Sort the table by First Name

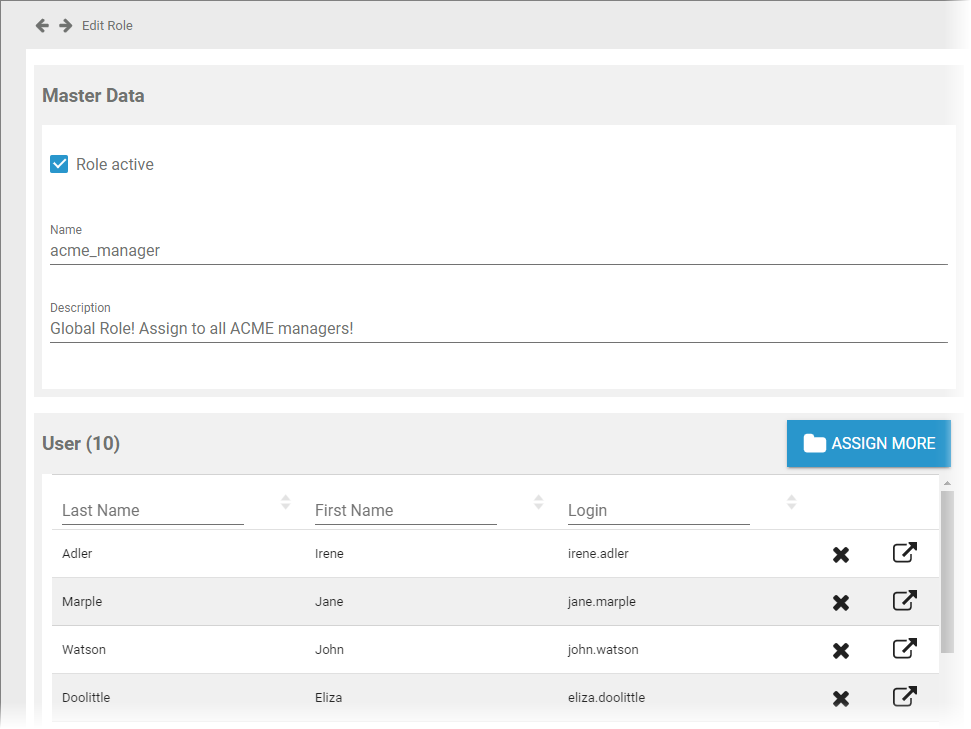(538, 502)
